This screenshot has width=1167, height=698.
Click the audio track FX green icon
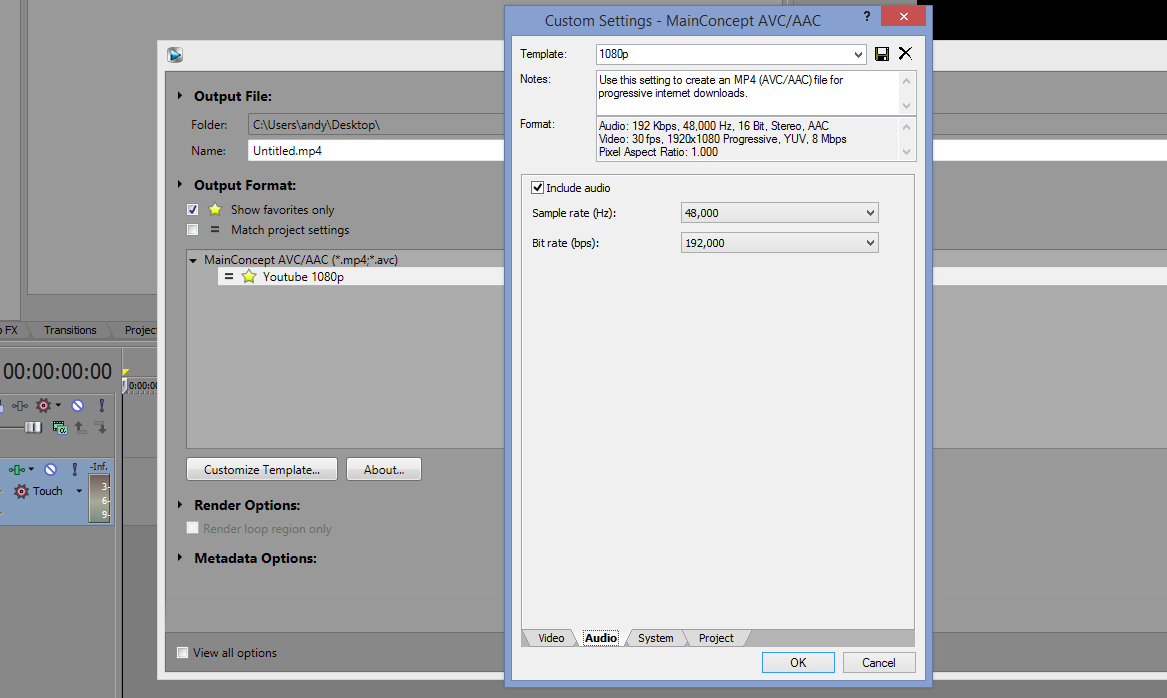[x=16, y=470]
